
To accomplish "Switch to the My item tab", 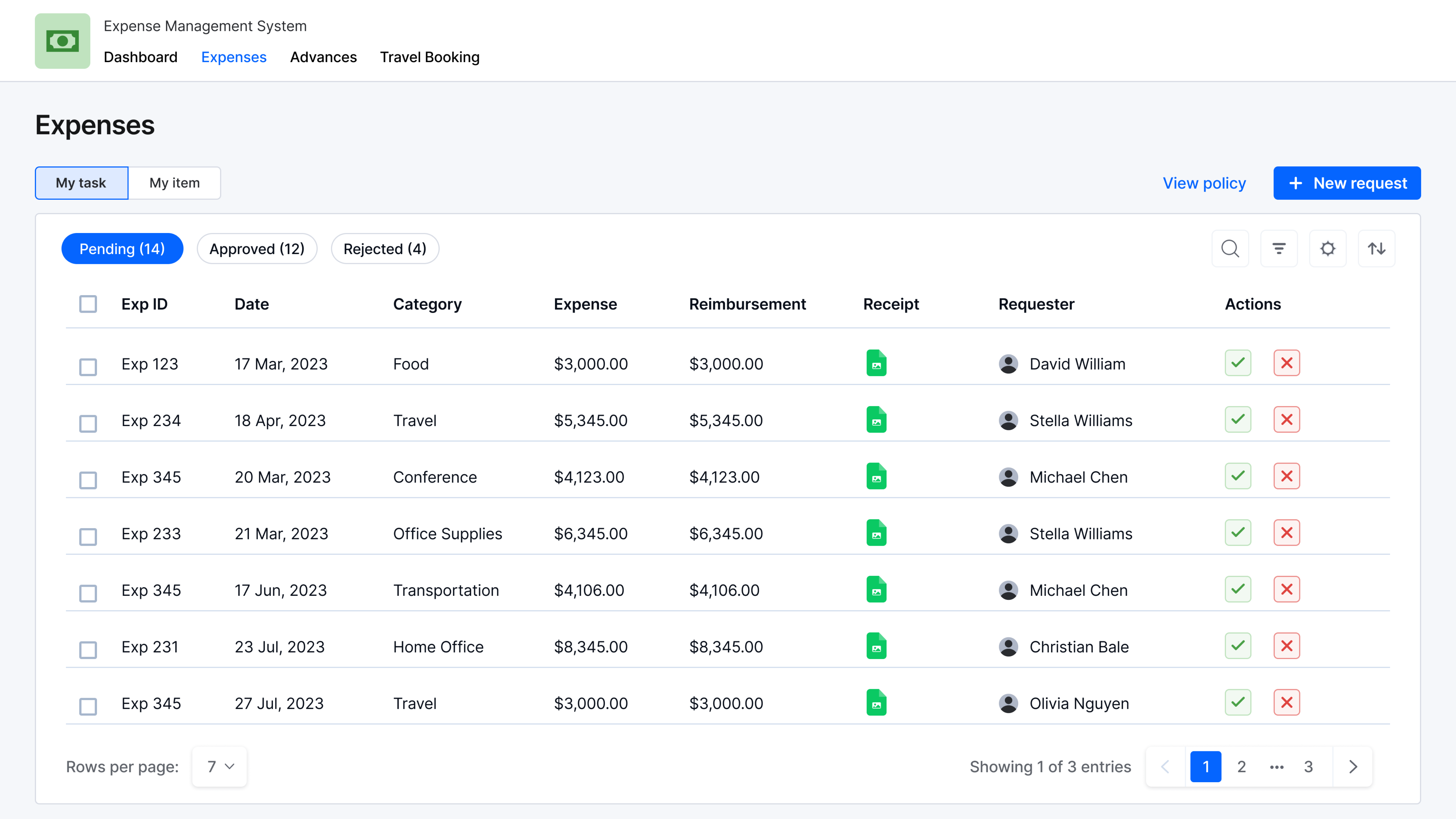I will coord(175,183).
